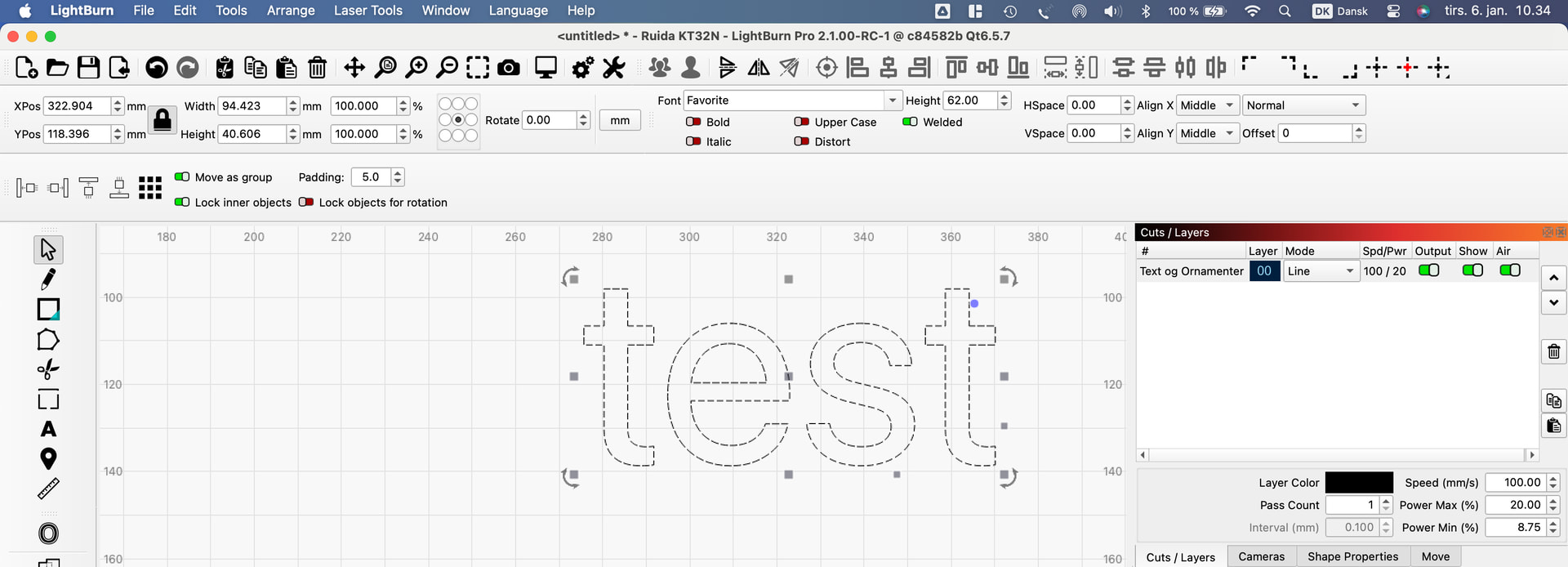Toggle Output for the layer 00

(1428, 270)
